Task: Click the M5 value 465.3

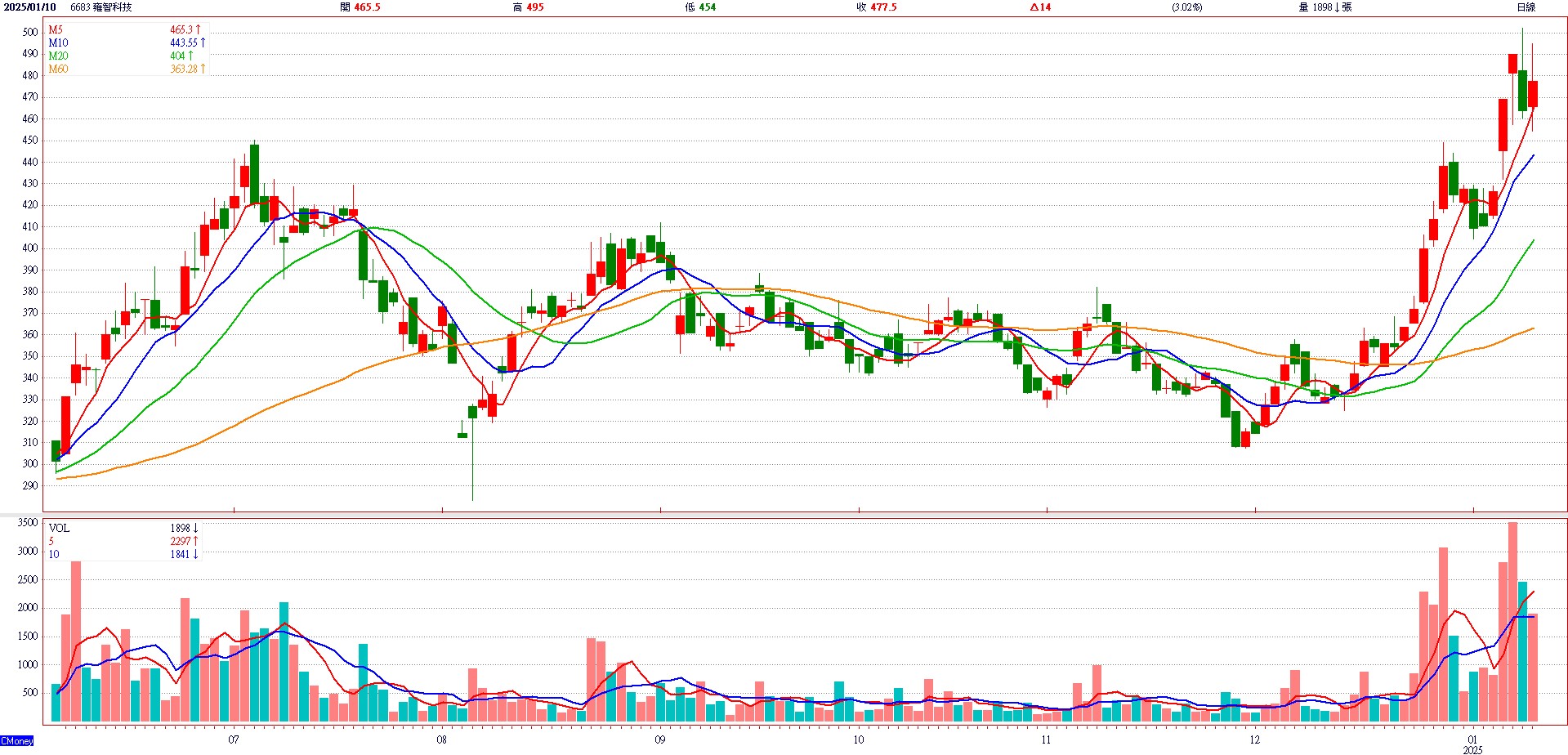Action: click(x=185, y=29)
